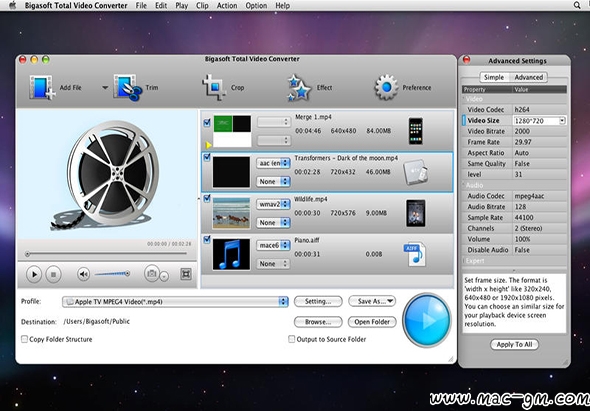Click the iPhone device icon for Merge 1.mp4
Image resolution: width=590 pixels, height=411 pixels.
point(416,131)
